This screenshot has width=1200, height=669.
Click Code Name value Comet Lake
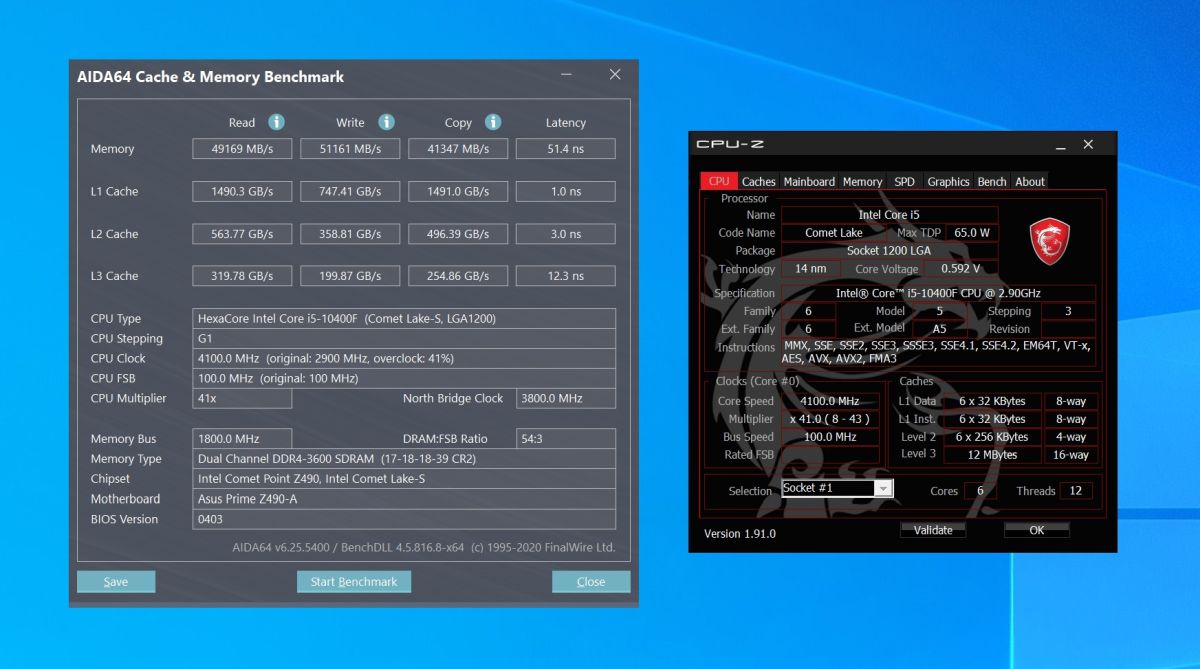(x=833, y=233)
